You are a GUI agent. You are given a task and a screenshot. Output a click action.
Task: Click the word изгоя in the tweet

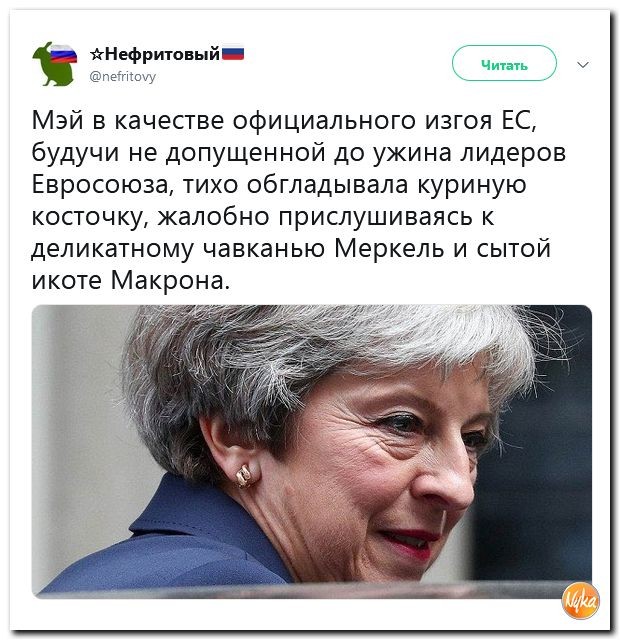[457, 121]
